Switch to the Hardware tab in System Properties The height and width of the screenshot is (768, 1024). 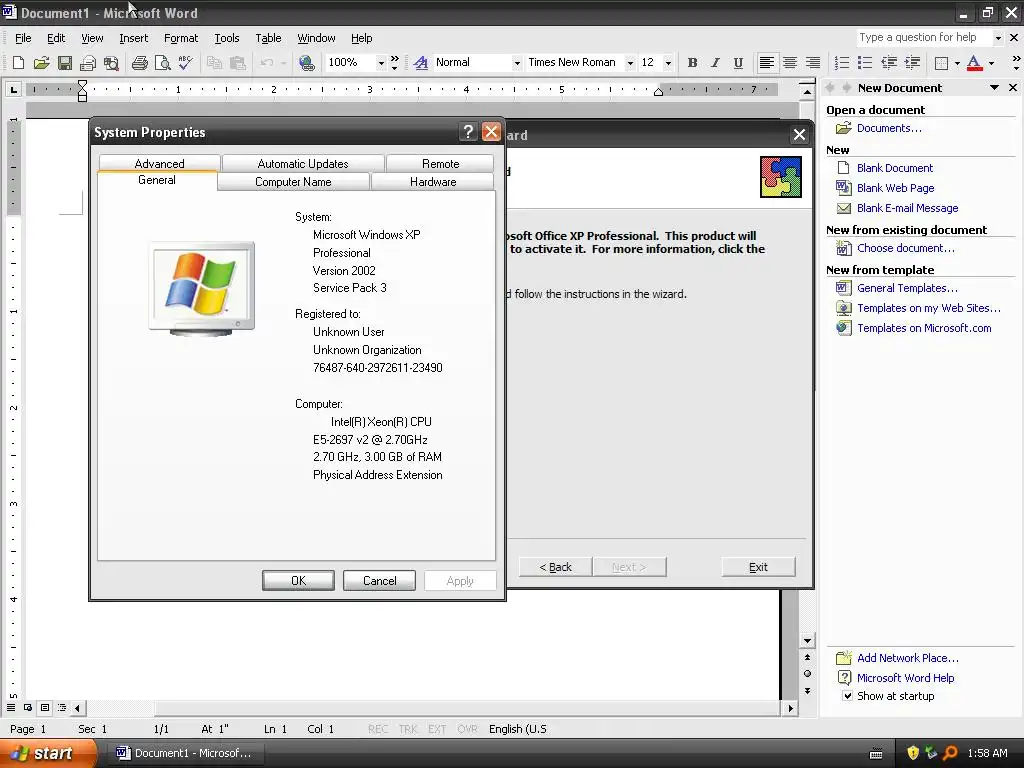pyautogui.click(x=433, y=182)
